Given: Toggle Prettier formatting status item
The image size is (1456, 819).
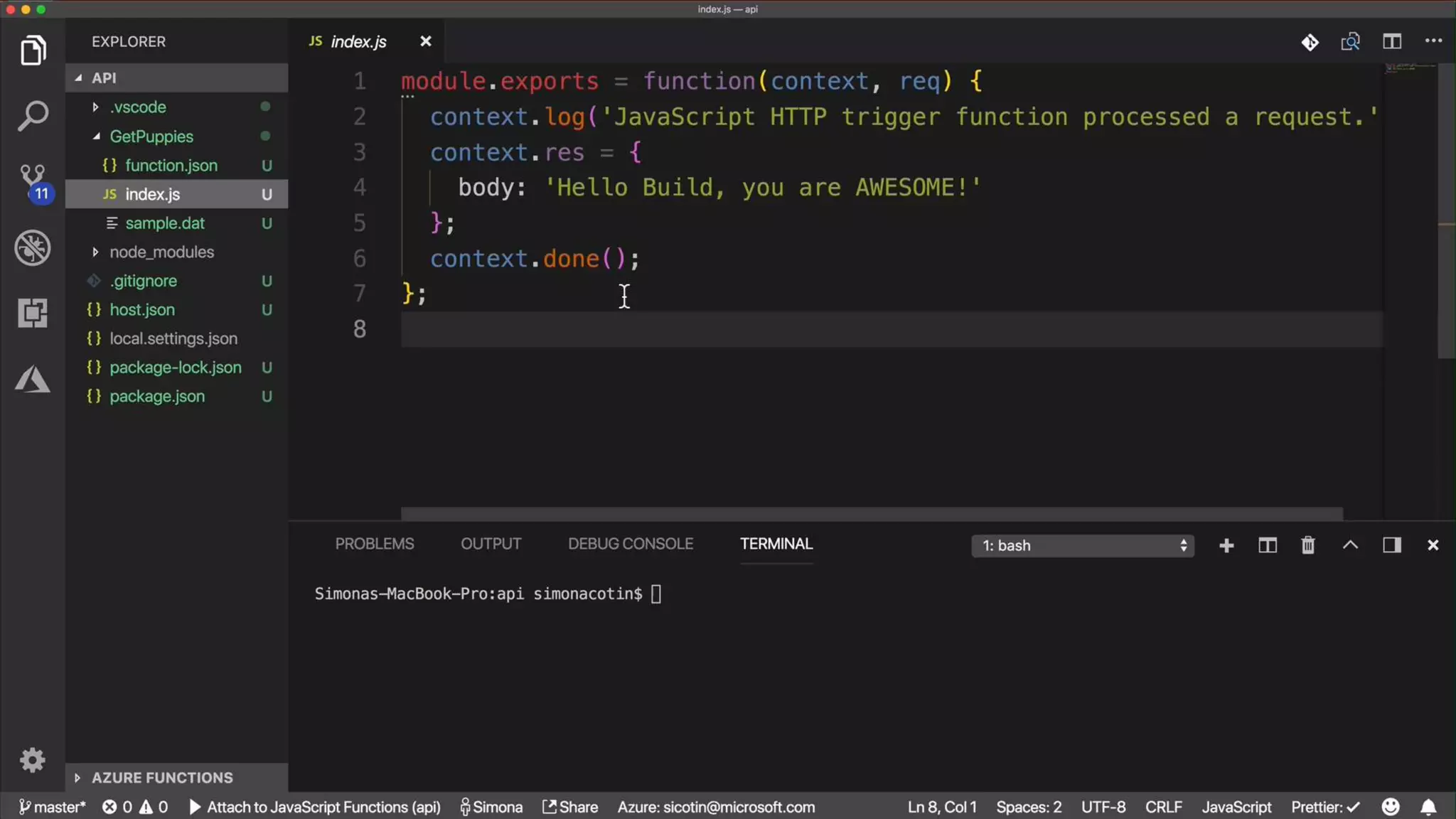Looking at the screenshot, I should pyautogui.click(x=1324, y=807).
